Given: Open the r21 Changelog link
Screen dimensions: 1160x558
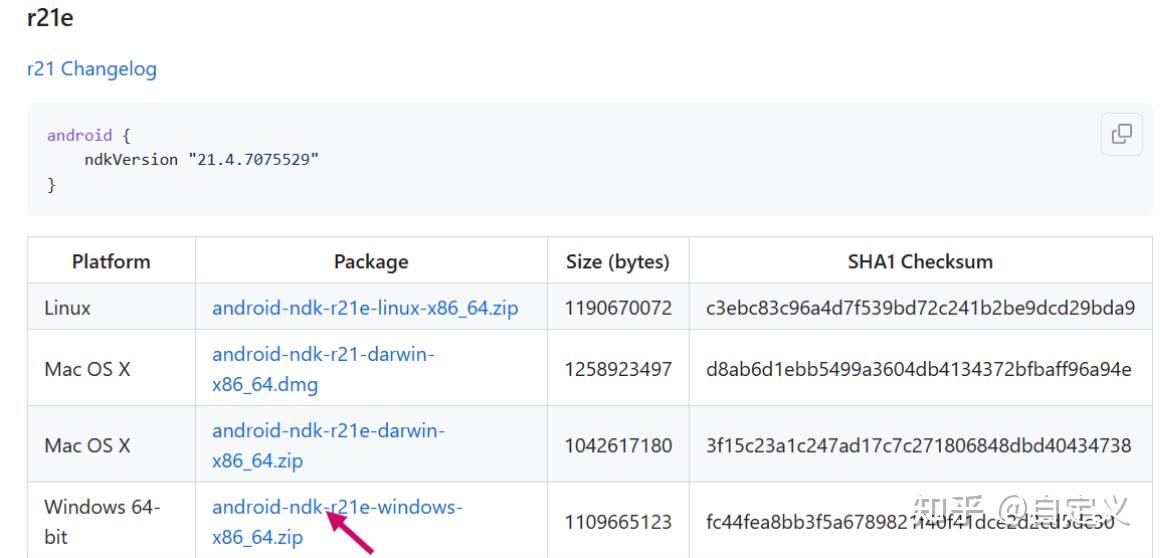Looking at the screenshot, I should 92,69.
